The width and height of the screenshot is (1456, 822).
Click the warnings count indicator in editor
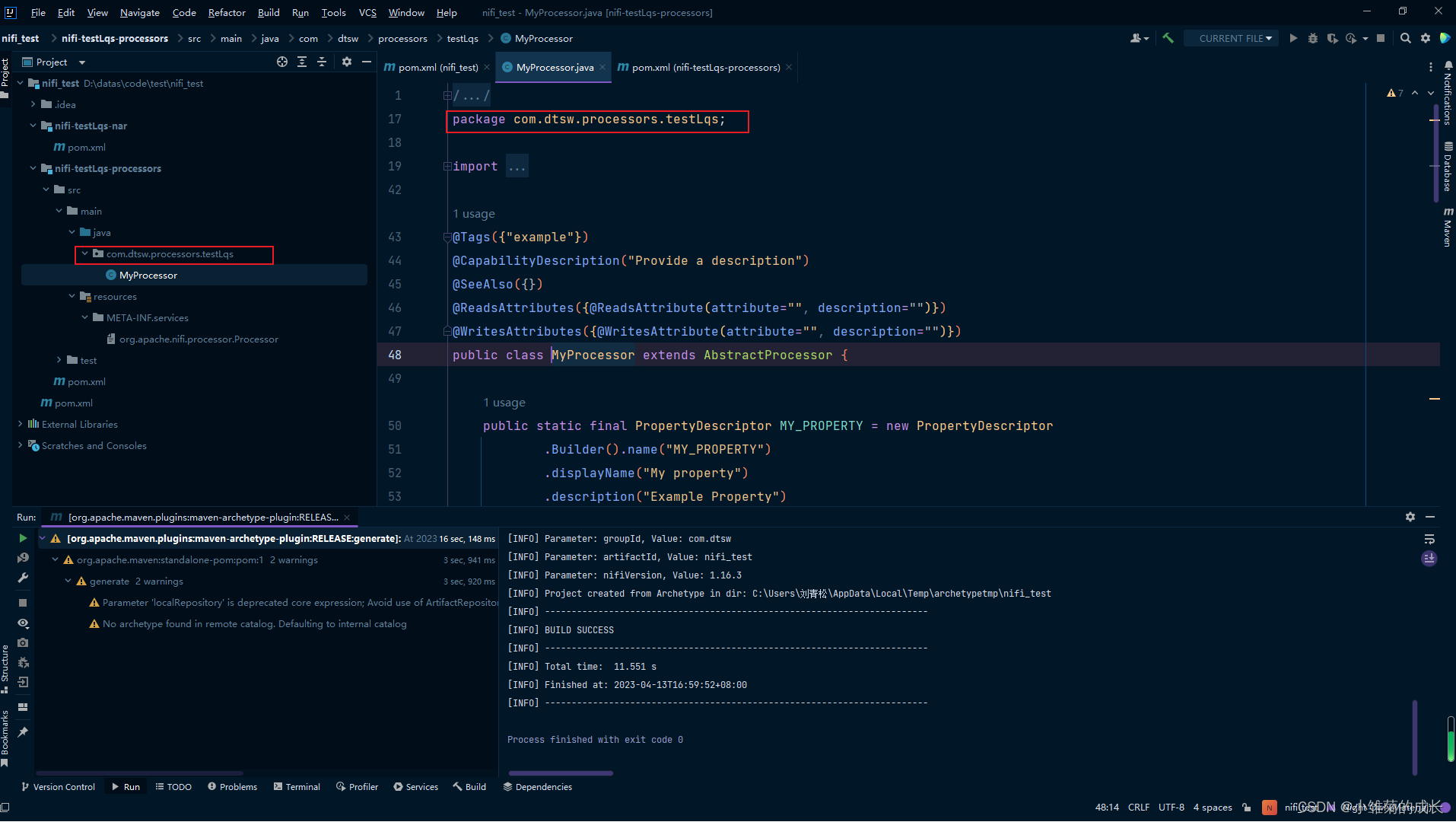(x=1395, y=93)
